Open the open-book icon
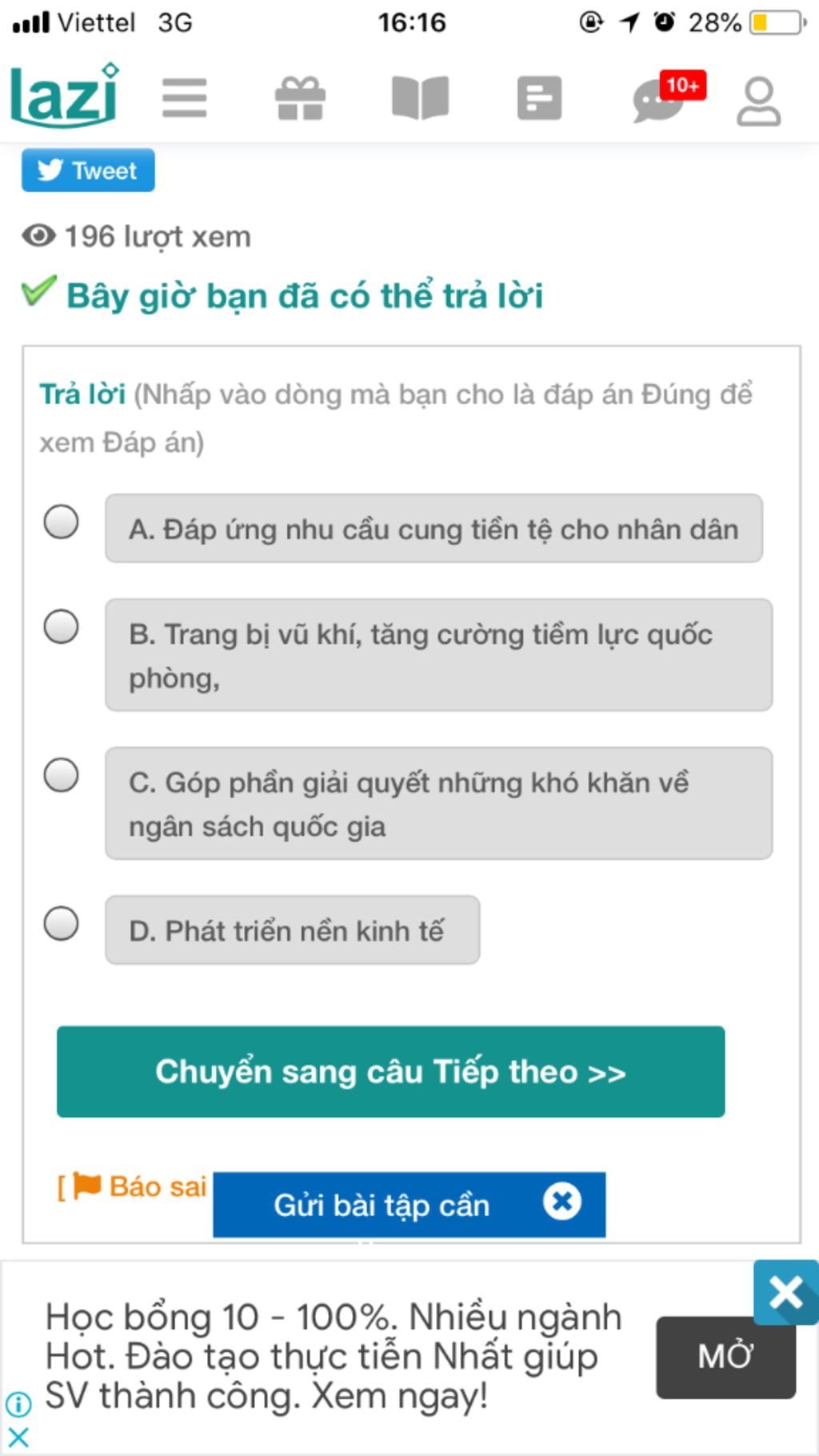The image size is (819, 1456). tap(420, 98)
